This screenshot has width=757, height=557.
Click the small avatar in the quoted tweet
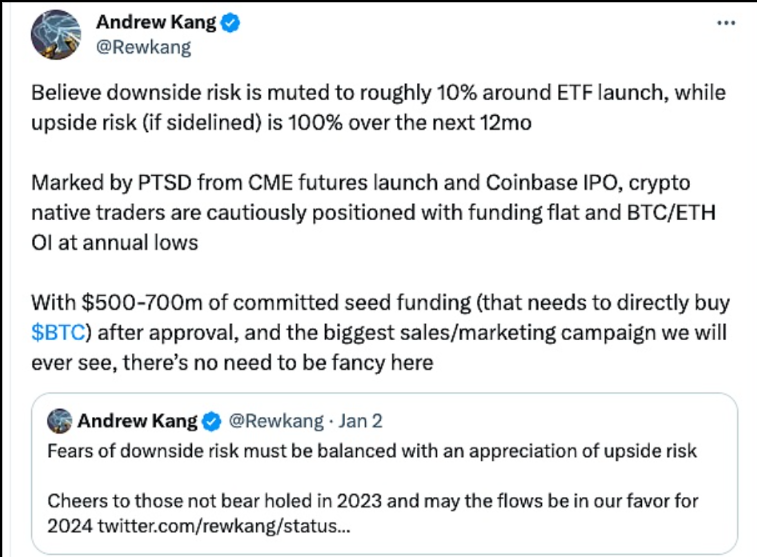[61, 419]
